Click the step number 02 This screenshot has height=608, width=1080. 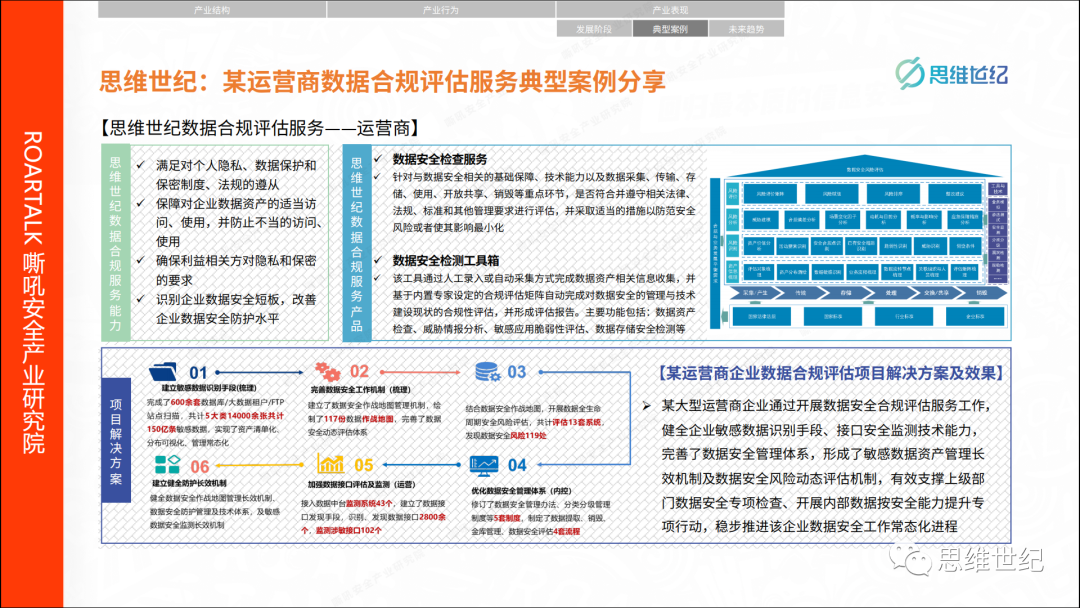click(x=360, y=372)
